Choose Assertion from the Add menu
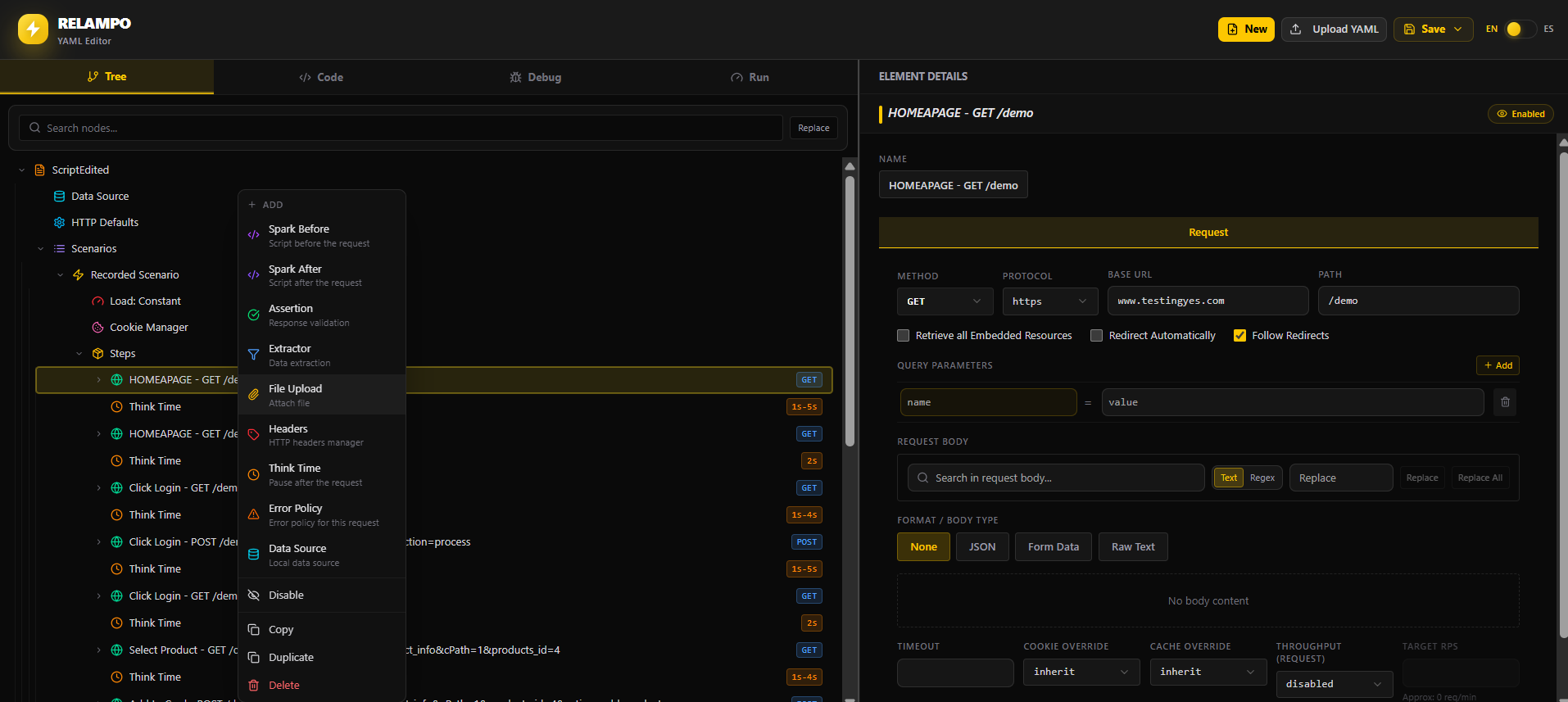 [322, 315]
